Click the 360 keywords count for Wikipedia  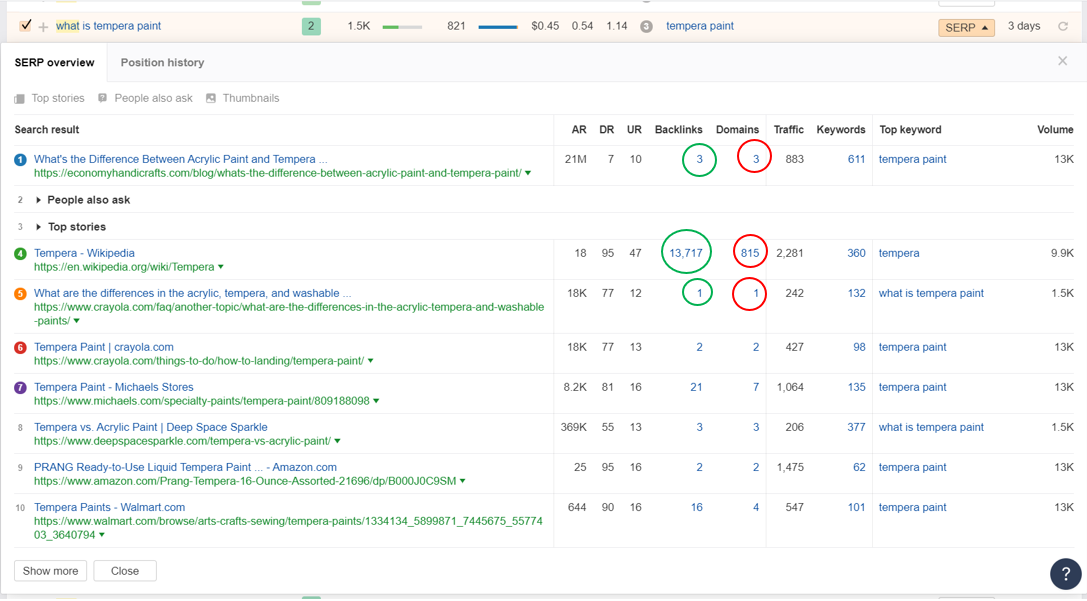[x=856, y=254]
